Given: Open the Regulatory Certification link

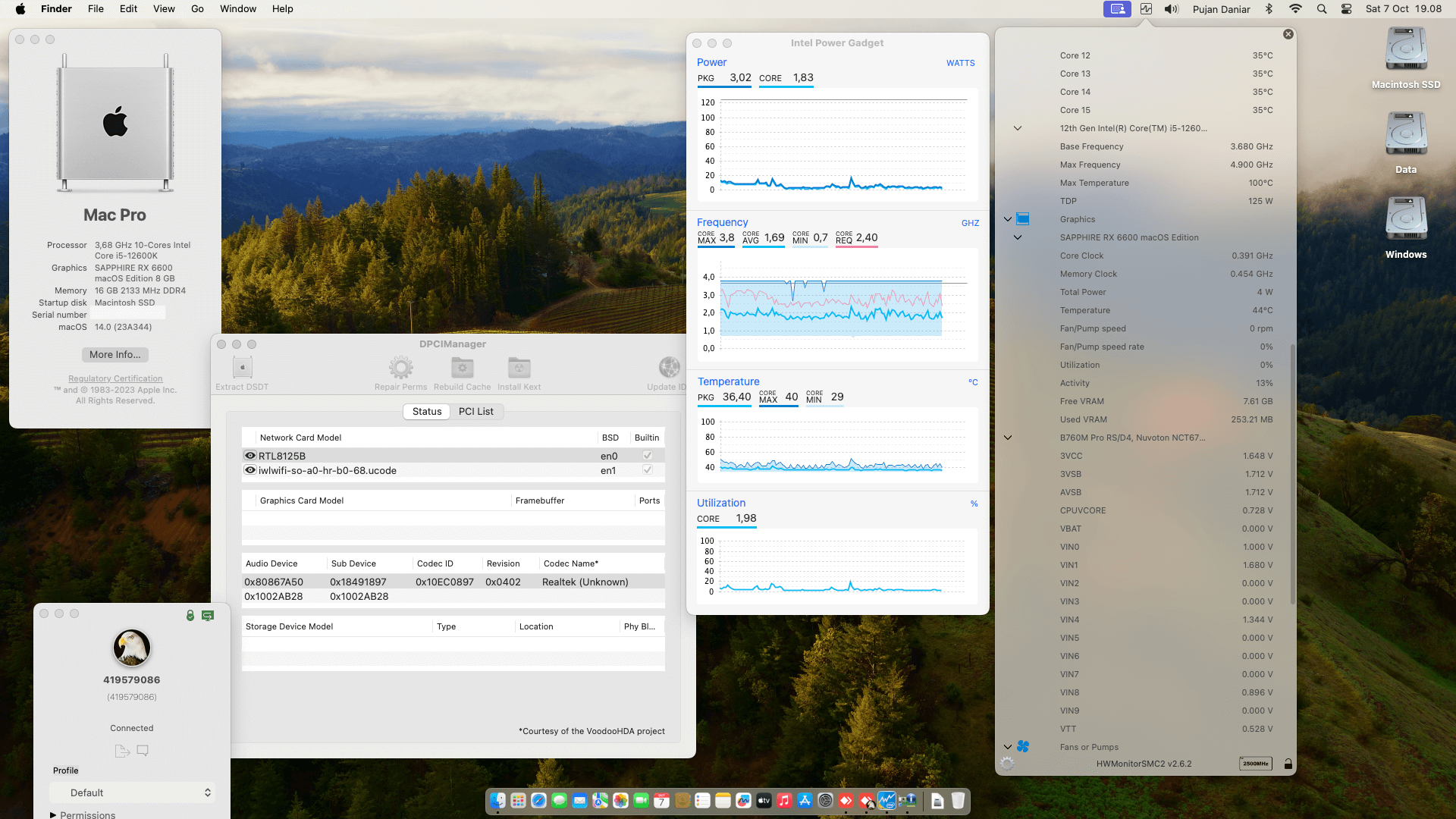Looking at the screenshot, I should point(115,378).
